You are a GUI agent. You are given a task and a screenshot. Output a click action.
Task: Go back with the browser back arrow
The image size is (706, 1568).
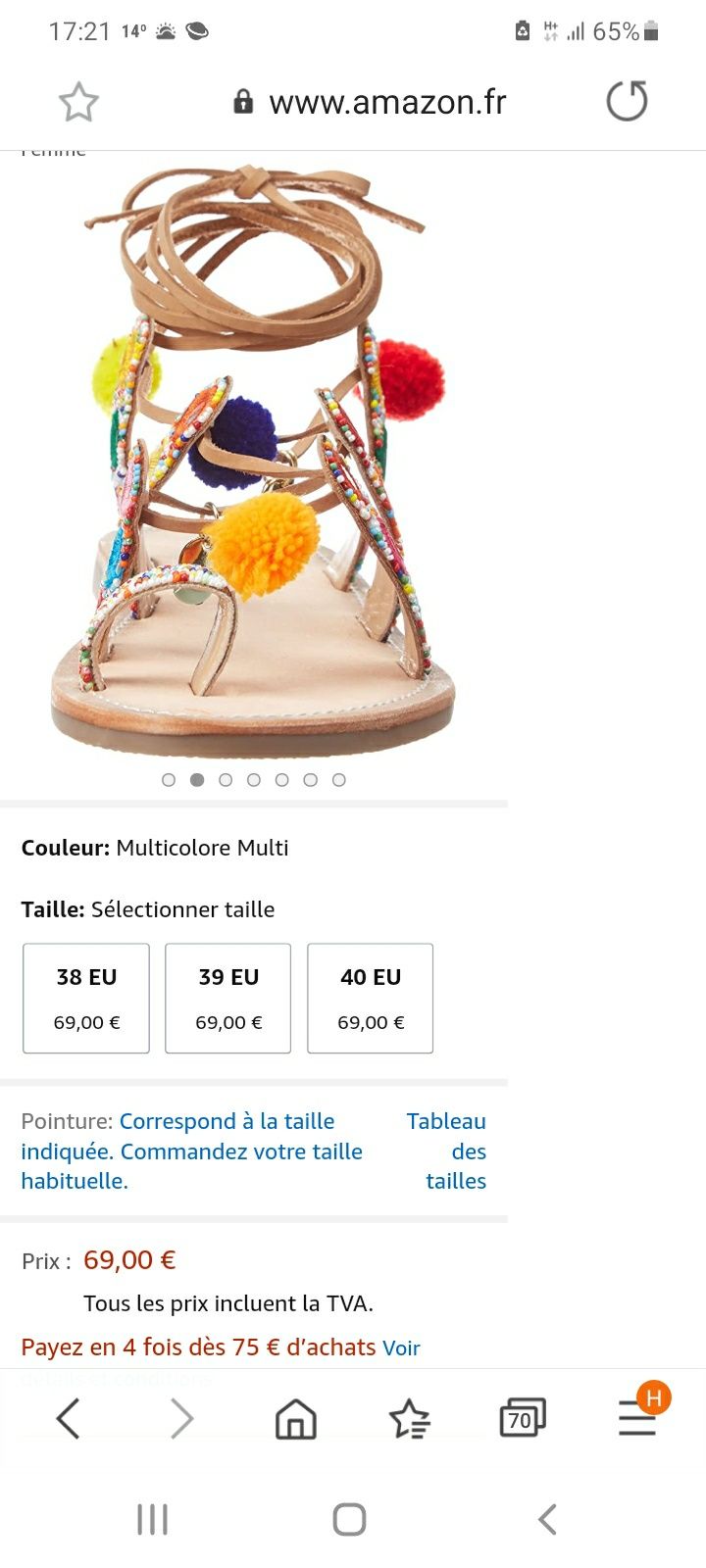67,1418
